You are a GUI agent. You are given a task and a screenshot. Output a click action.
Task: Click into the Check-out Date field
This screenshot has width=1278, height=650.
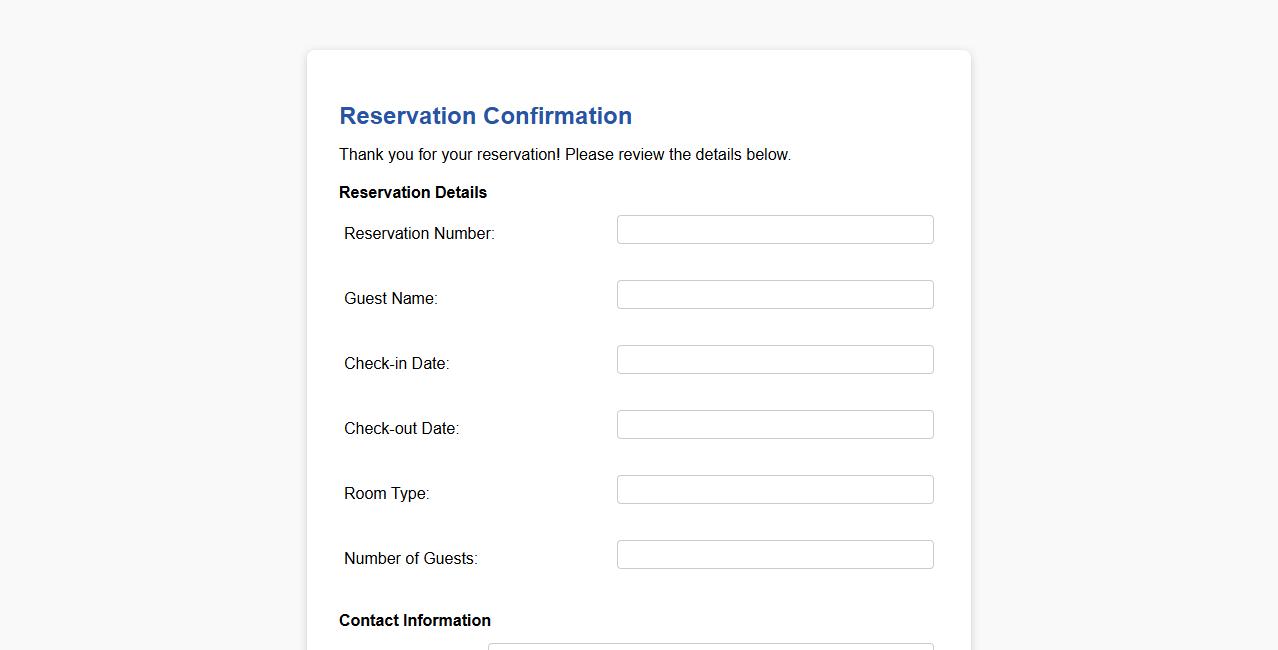pos(775,425)
